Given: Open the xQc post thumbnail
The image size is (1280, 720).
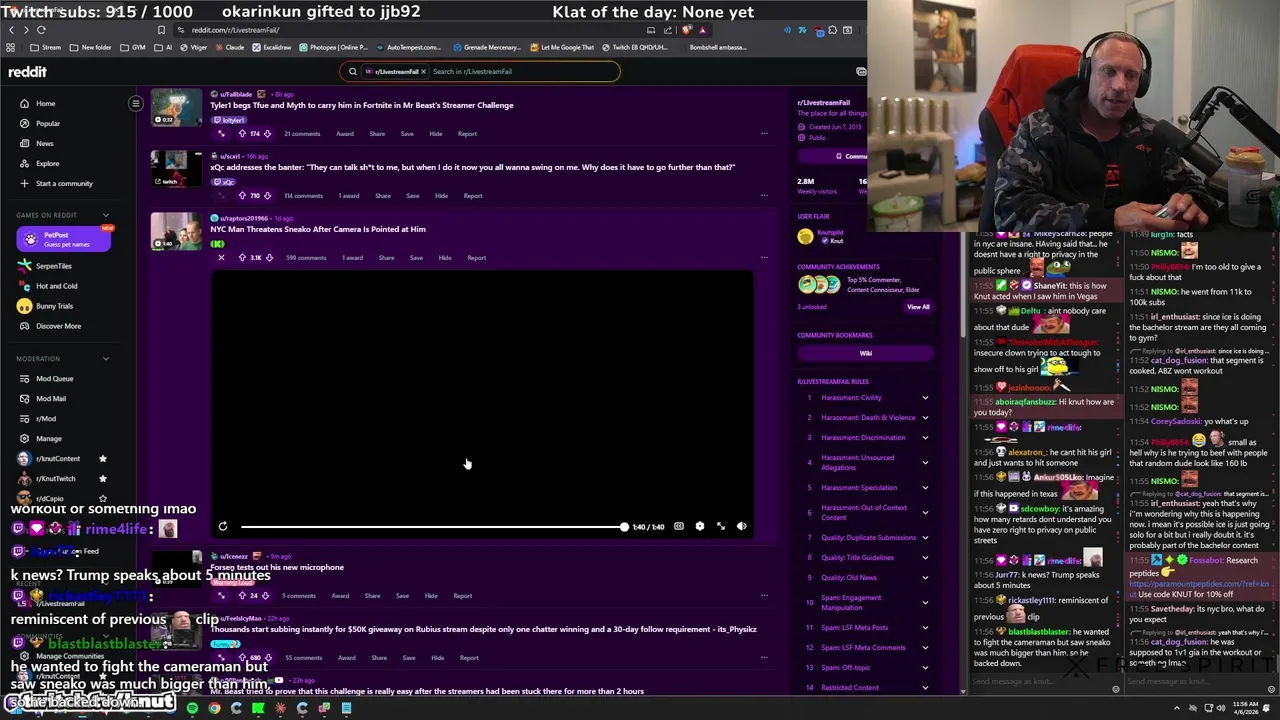Looking at the screenshot, I should point(176,169).
